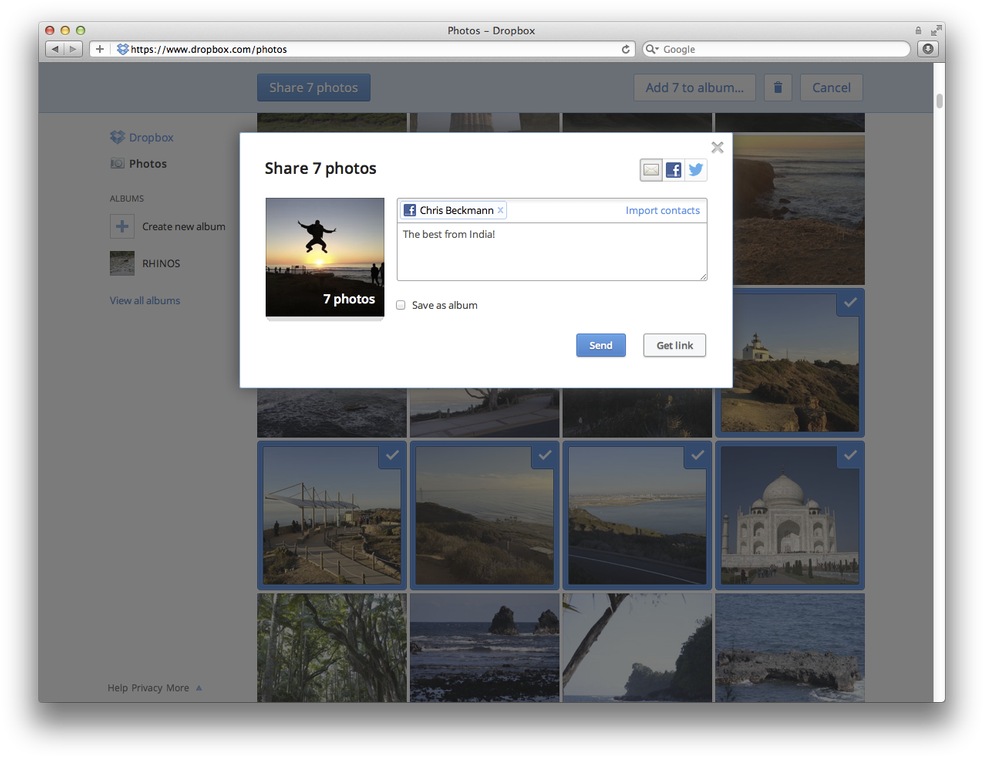Screen dimensions: 983x757
Task: Deselect the pier walkway photo checkmark
Action: [392, 456]
